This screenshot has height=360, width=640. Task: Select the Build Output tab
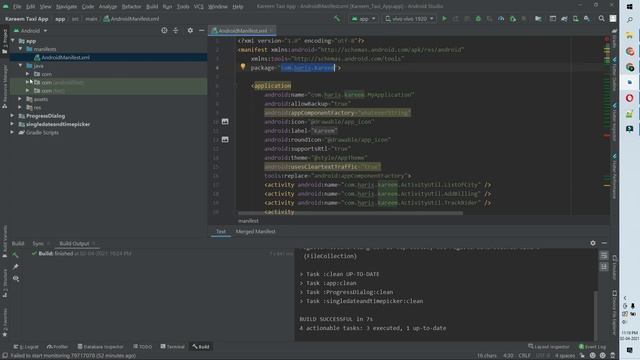(x=74, y=243)
